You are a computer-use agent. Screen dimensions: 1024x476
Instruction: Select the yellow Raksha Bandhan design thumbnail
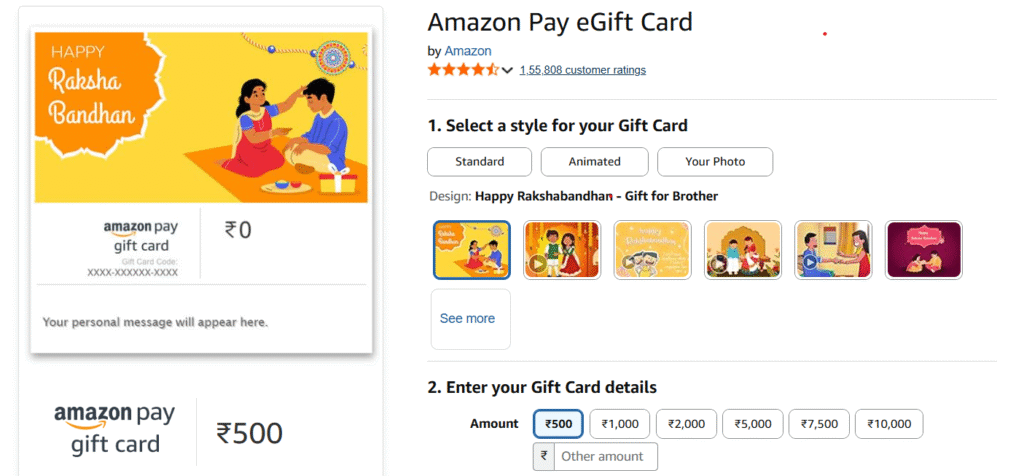click(x=471, y=250)
